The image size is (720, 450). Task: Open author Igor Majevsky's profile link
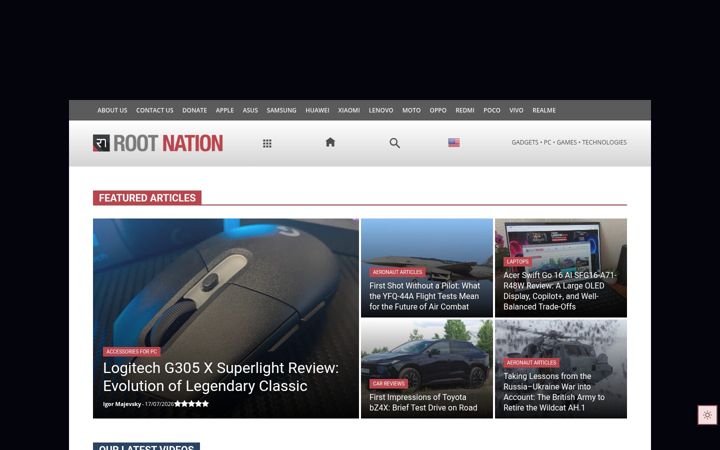click(x=122, y=404)
